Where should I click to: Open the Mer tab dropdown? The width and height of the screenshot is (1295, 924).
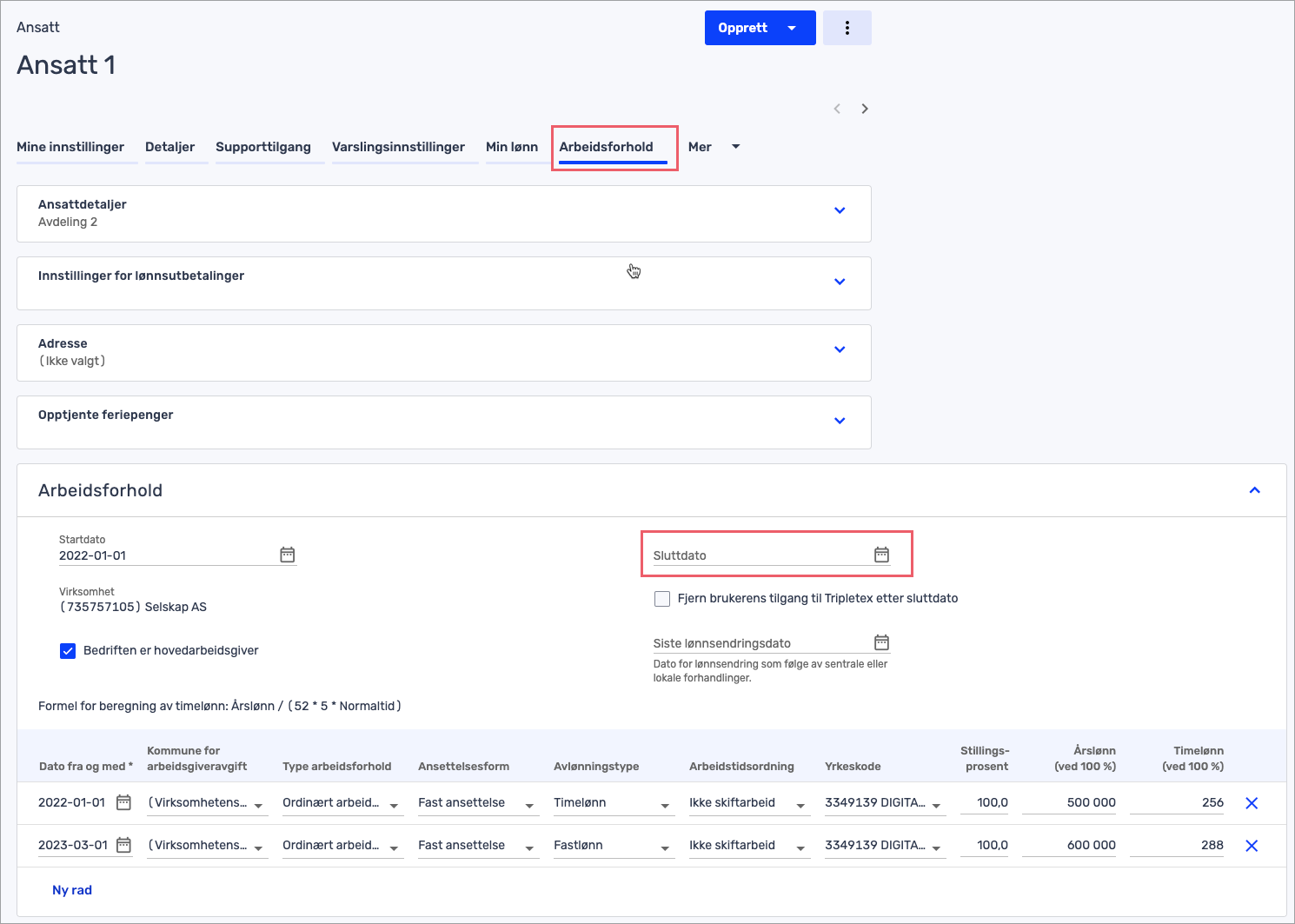(736, 147)
